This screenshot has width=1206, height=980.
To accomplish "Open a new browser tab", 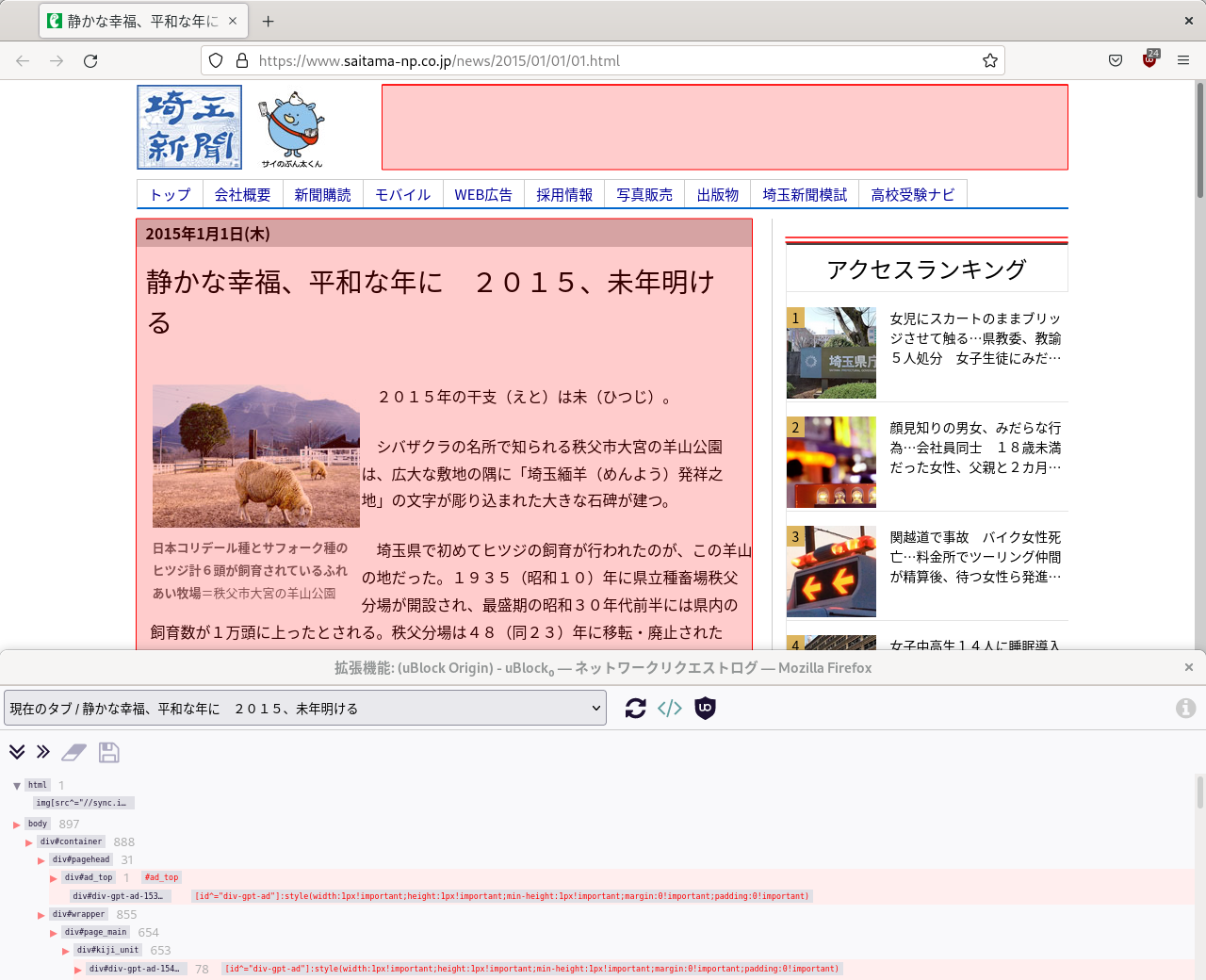I will point(269,21).
